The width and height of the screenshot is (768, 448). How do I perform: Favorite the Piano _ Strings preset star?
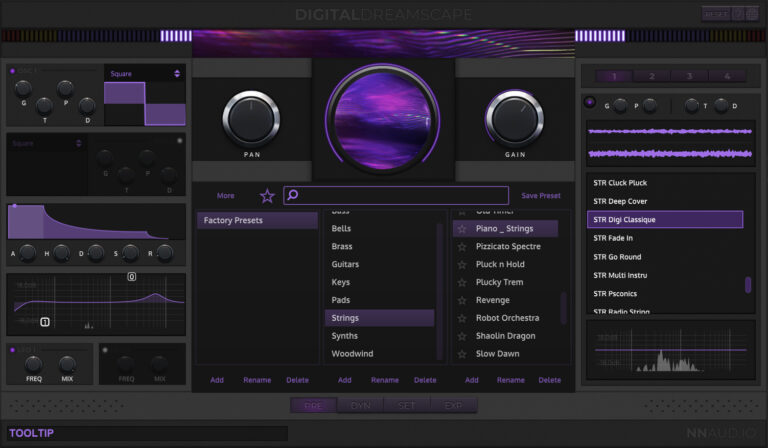[x=461, y=229]
